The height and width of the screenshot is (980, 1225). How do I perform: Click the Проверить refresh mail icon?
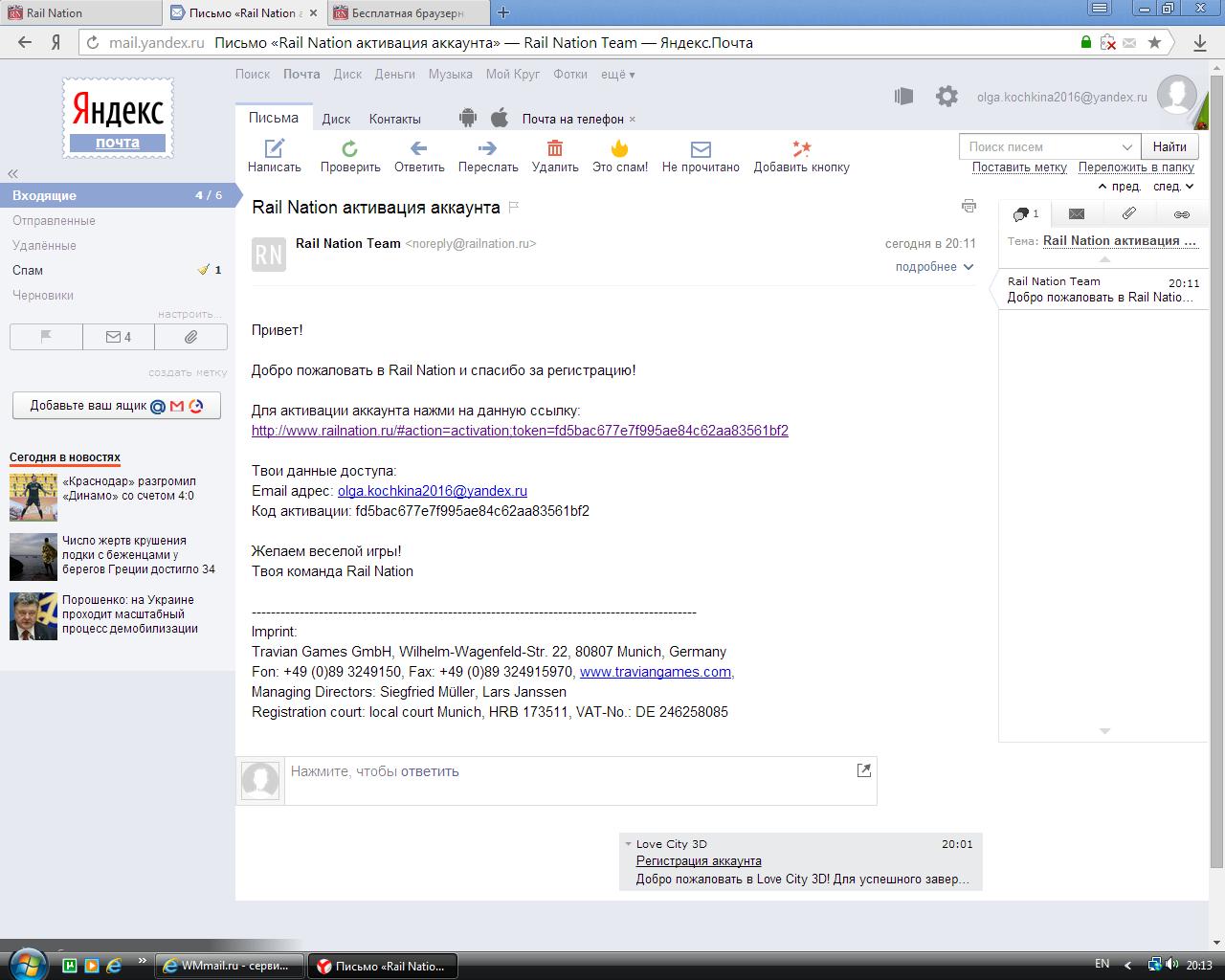pyautogui.click(x=350, y=147)
